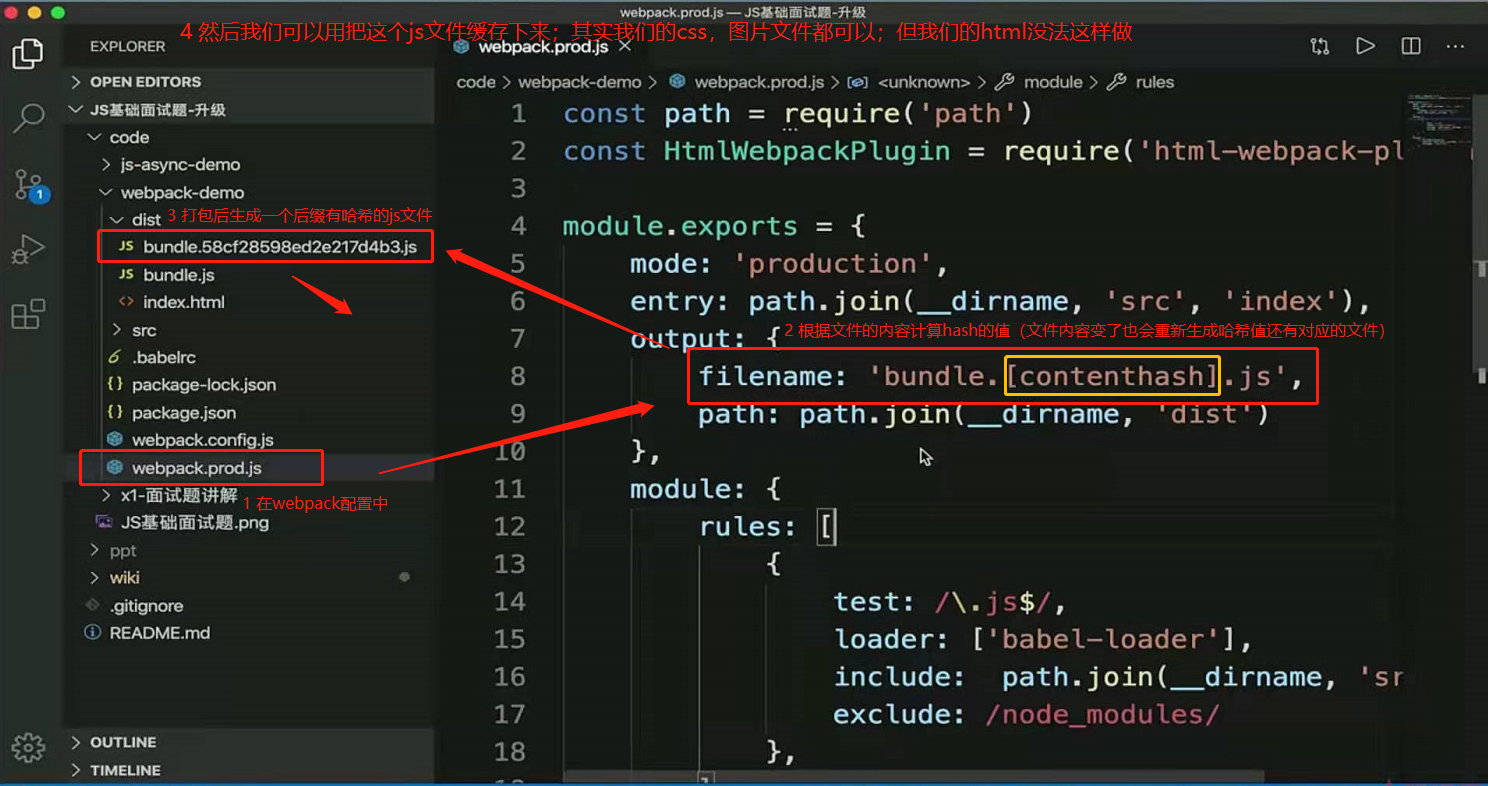Open the Manage gear icon

coord(28,747)
